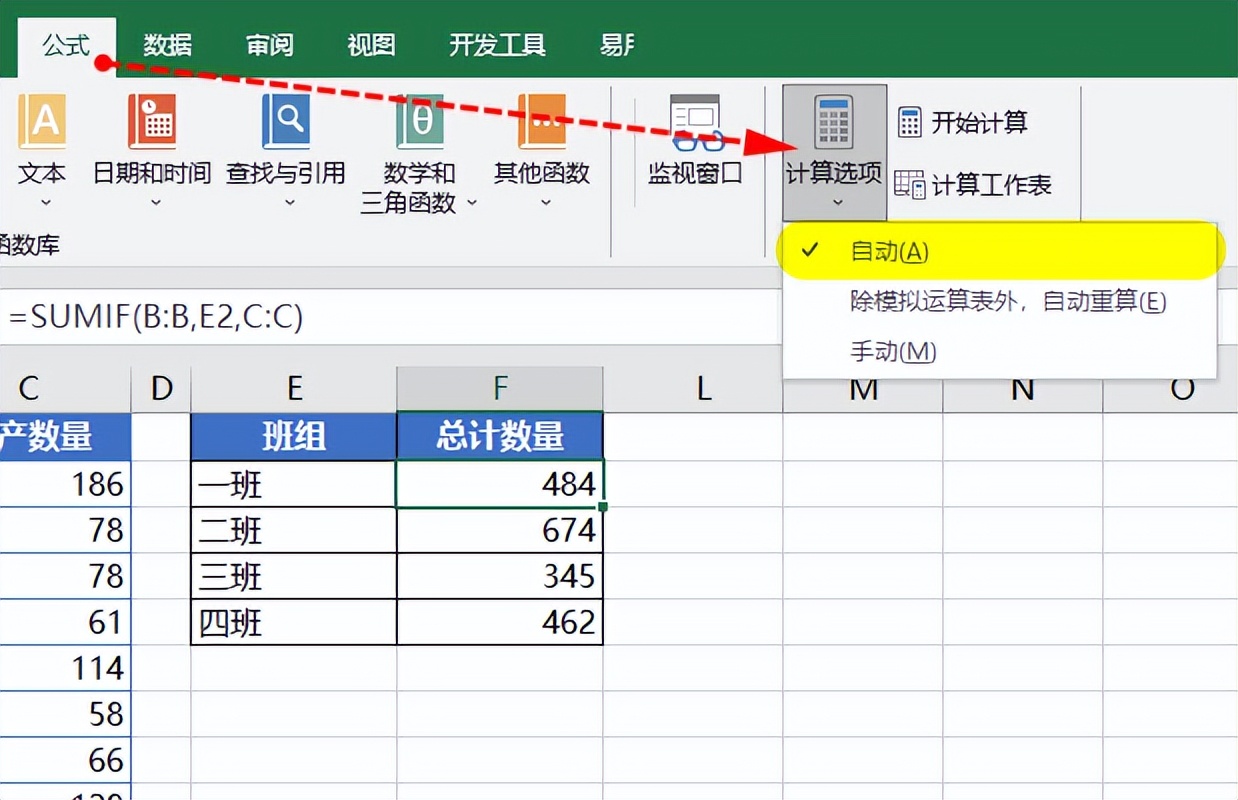Click the 一班 cell
The width and height of the screenshot is (1238, 800).
click(x=294, y=484)
